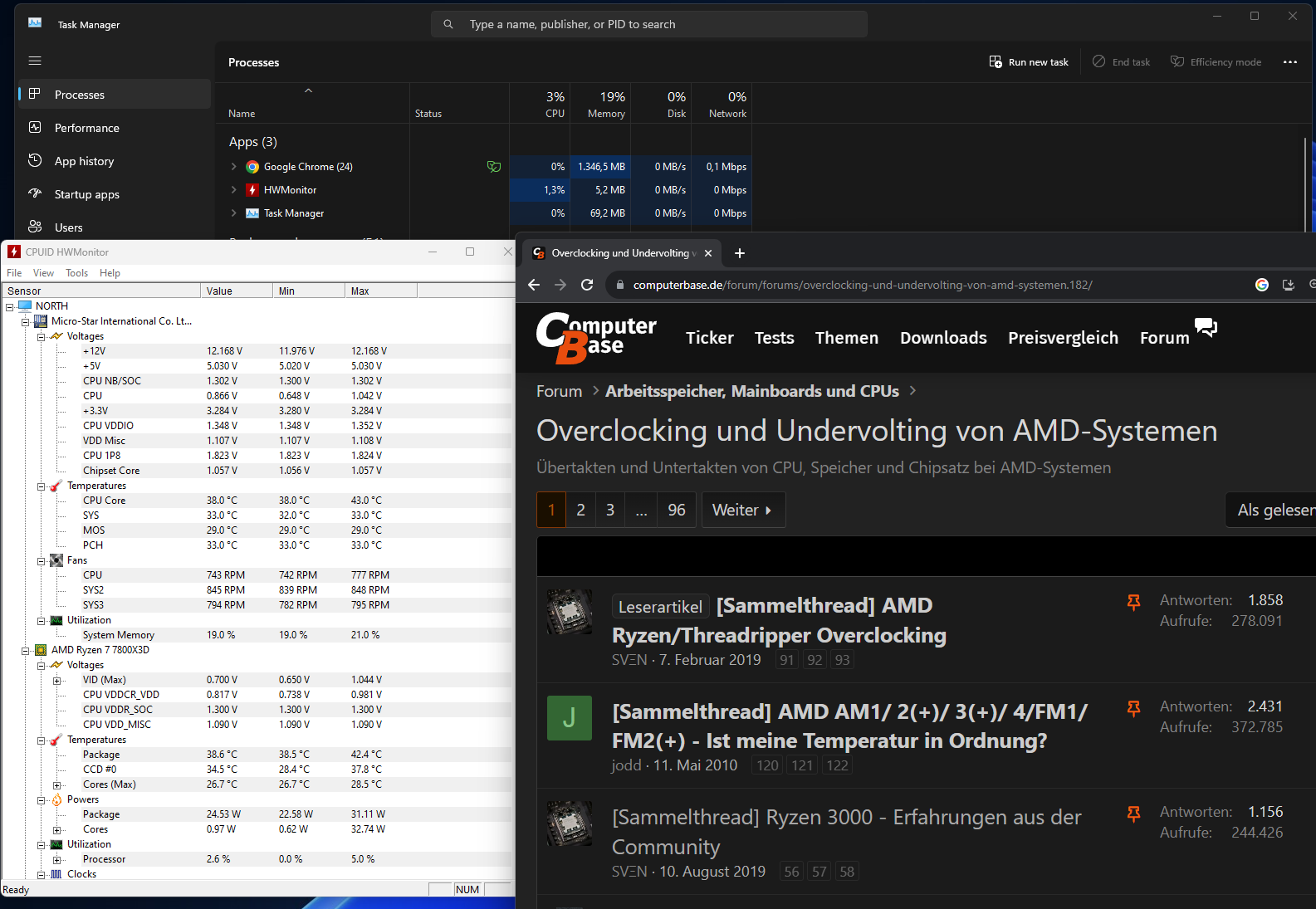Click the Clocks icon in HWMonitor tree
1316x909 pixels.
pyautogui.click(x=56, y=874)
